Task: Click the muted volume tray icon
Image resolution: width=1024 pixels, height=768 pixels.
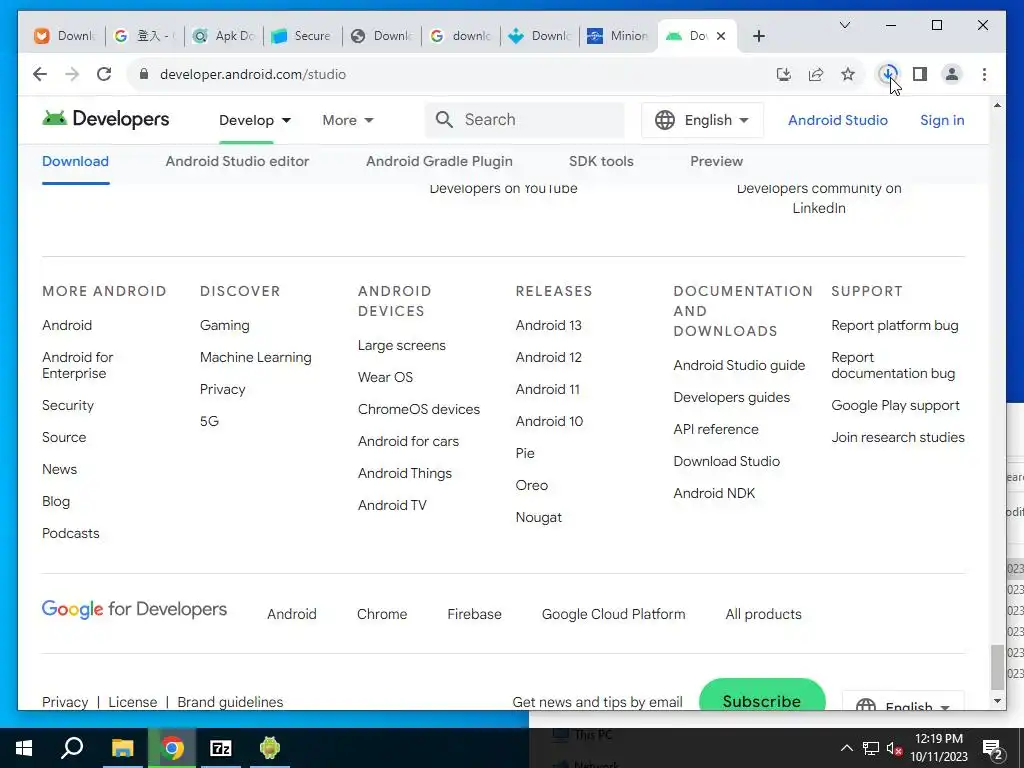Action: point(894,748)
